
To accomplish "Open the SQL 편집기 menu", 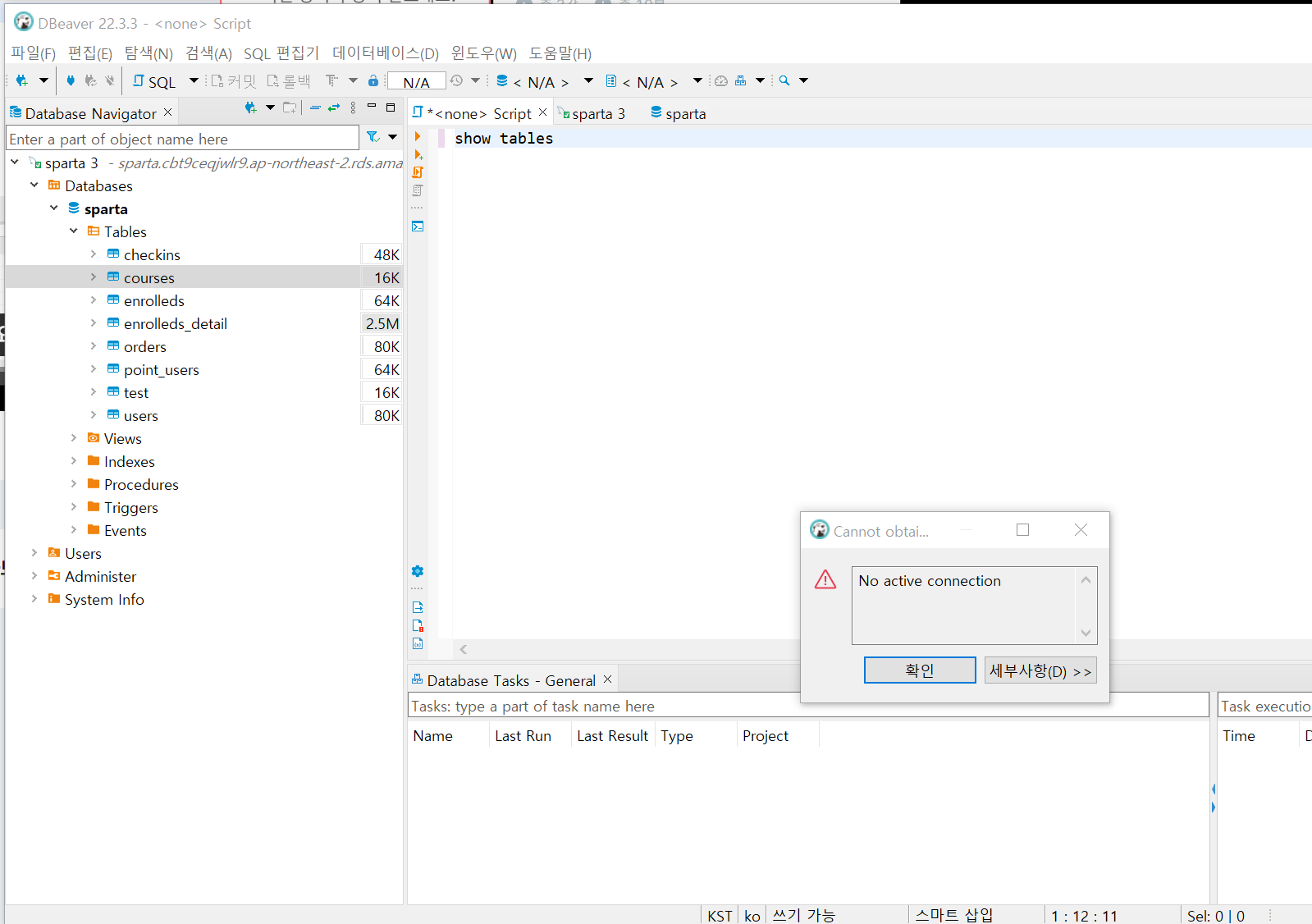I will [281, 53].
